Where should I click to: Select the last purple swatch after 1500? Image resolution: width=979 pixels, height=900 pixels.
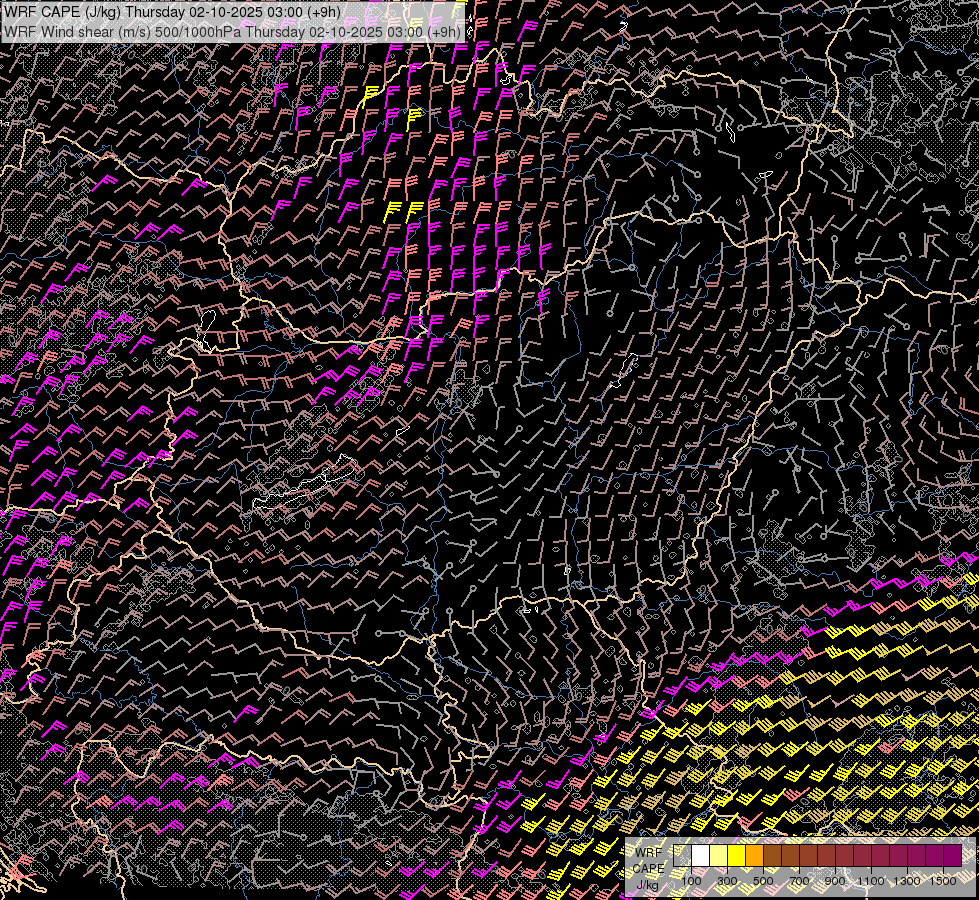coord(952,856)
